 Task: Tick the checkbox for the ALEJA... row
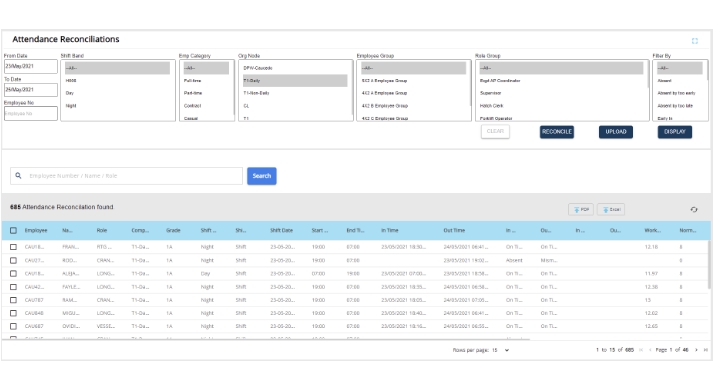13,274
